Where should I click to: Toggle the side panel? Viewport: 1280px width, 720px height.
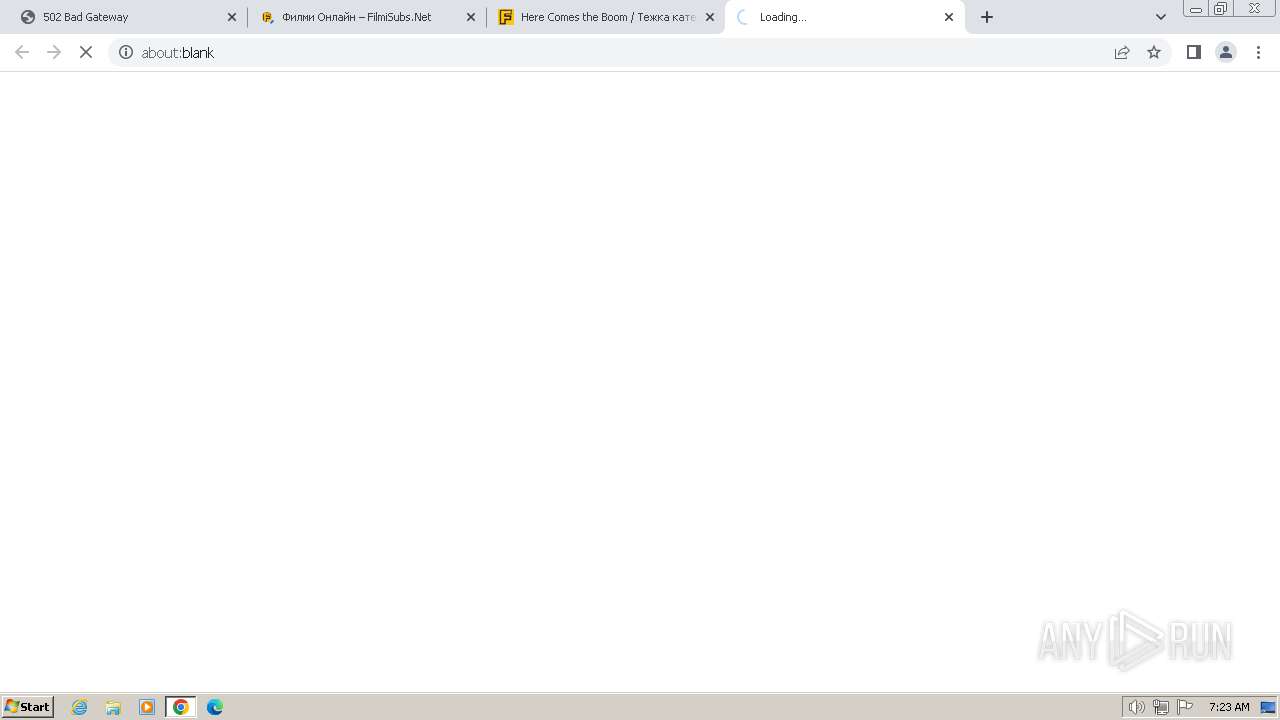pyautogui.click(x=1194, y=52)
